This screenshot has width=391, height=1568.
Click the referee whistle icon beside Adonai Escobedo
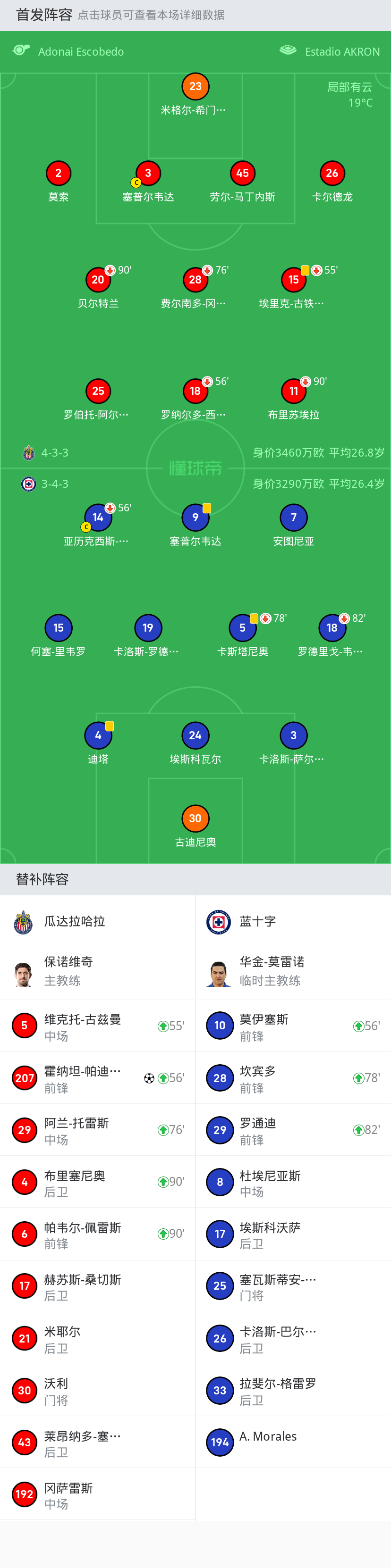pyautogui.click(x=21, y=50)
